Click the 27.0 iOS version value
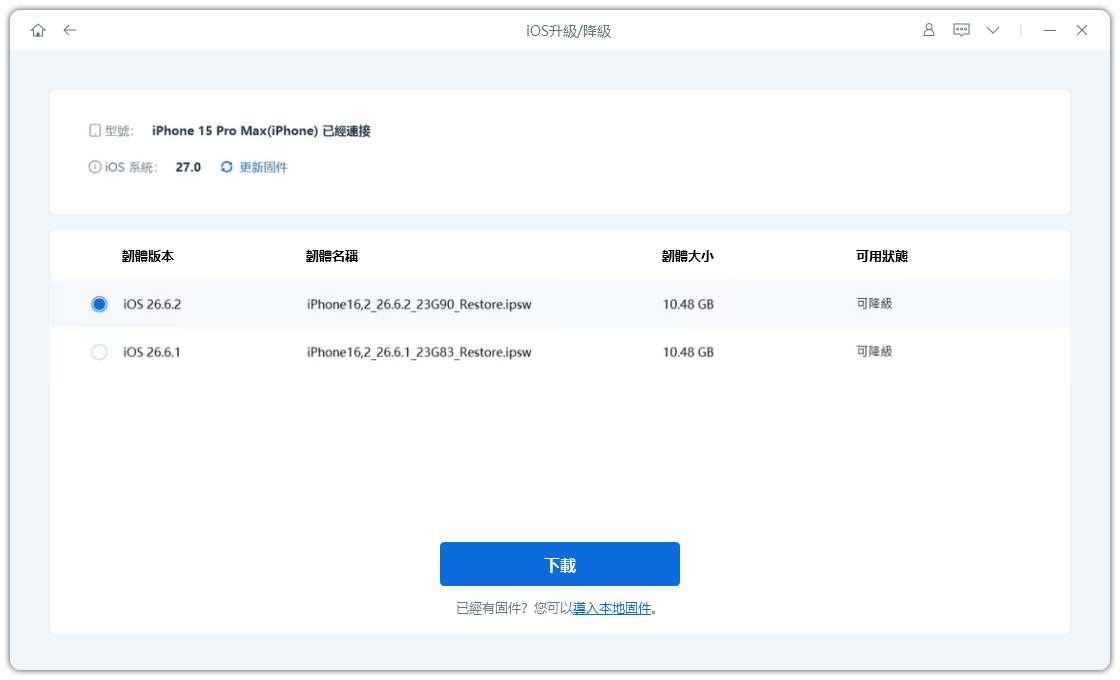The width and height of the screenshot is (1120, 680). (188, 167)
